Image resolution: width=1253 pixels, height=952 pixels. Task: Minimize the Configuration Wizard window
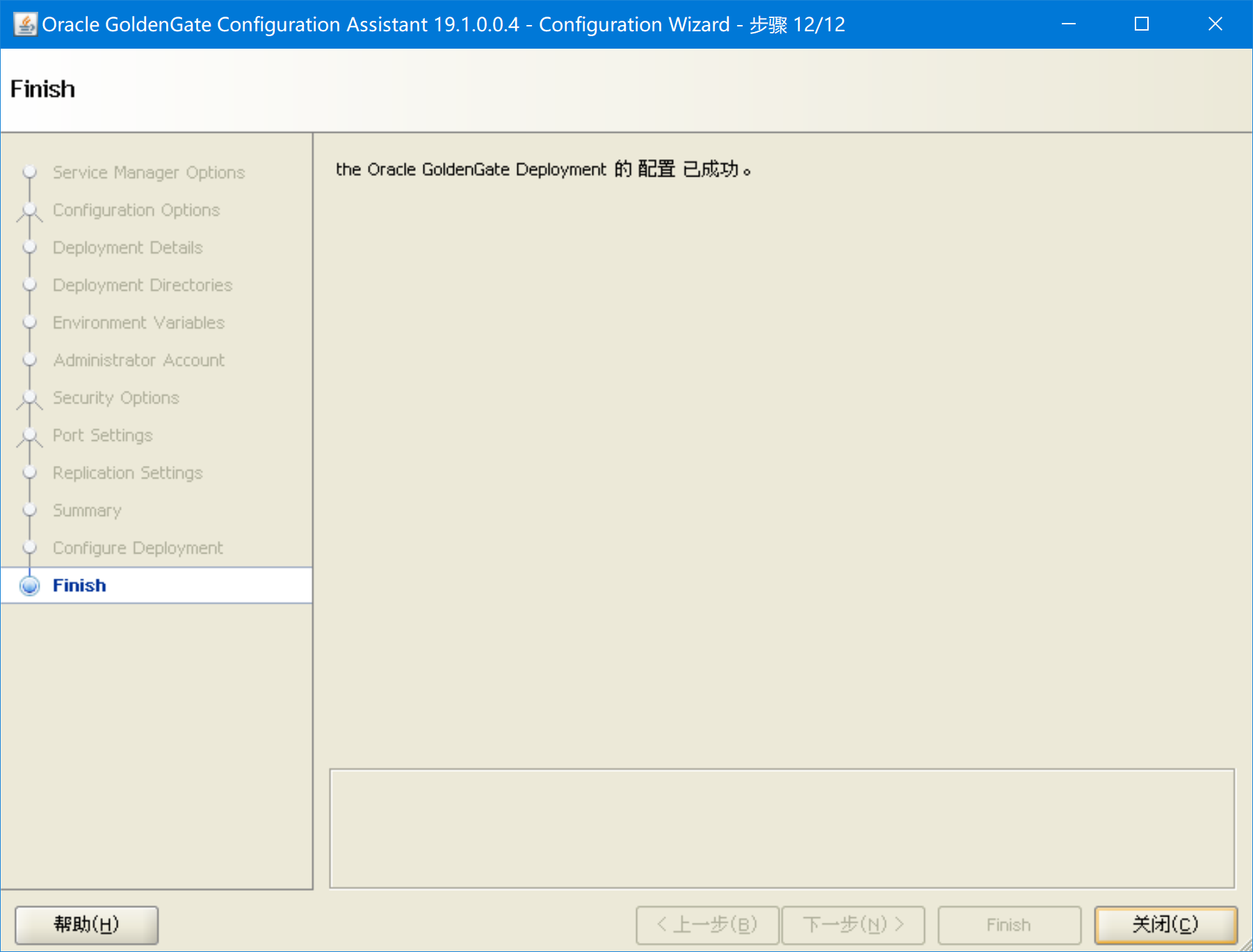point(1069,24)
